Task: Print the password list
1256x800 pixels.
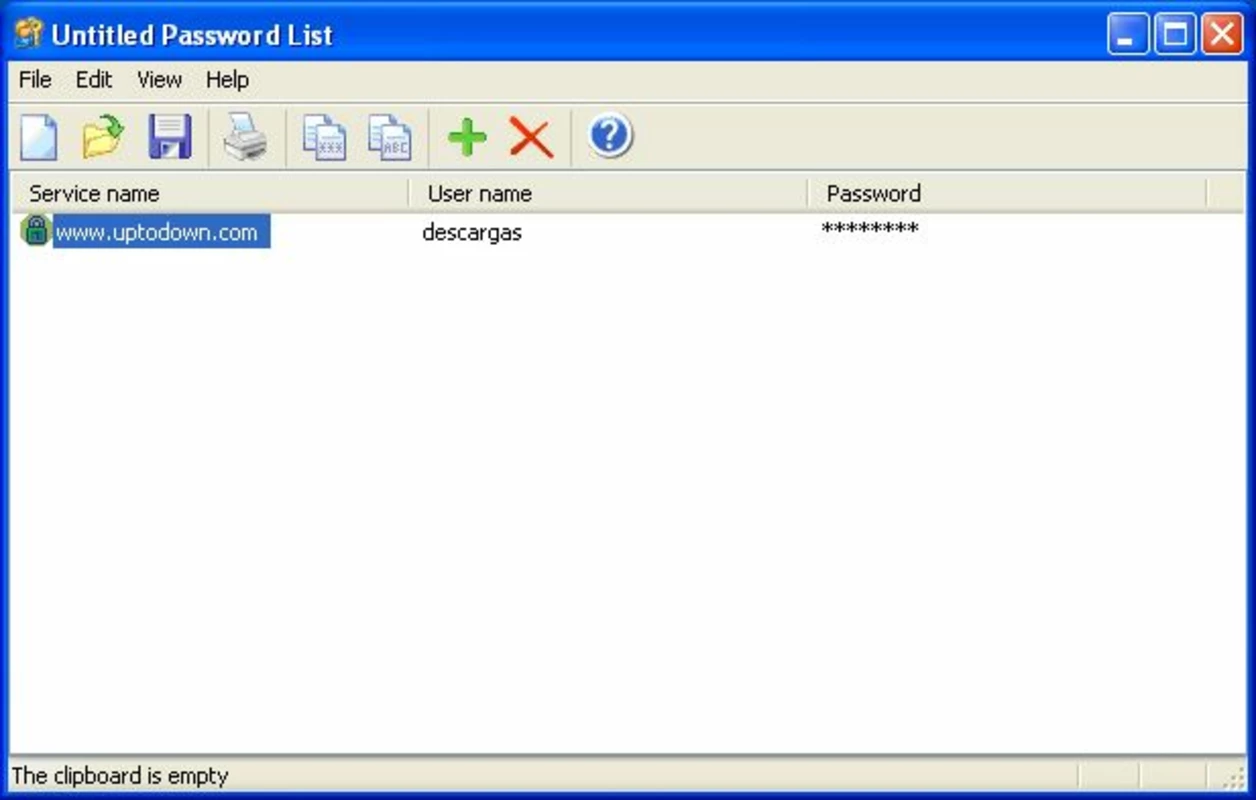Action: (x=245, y=137)
